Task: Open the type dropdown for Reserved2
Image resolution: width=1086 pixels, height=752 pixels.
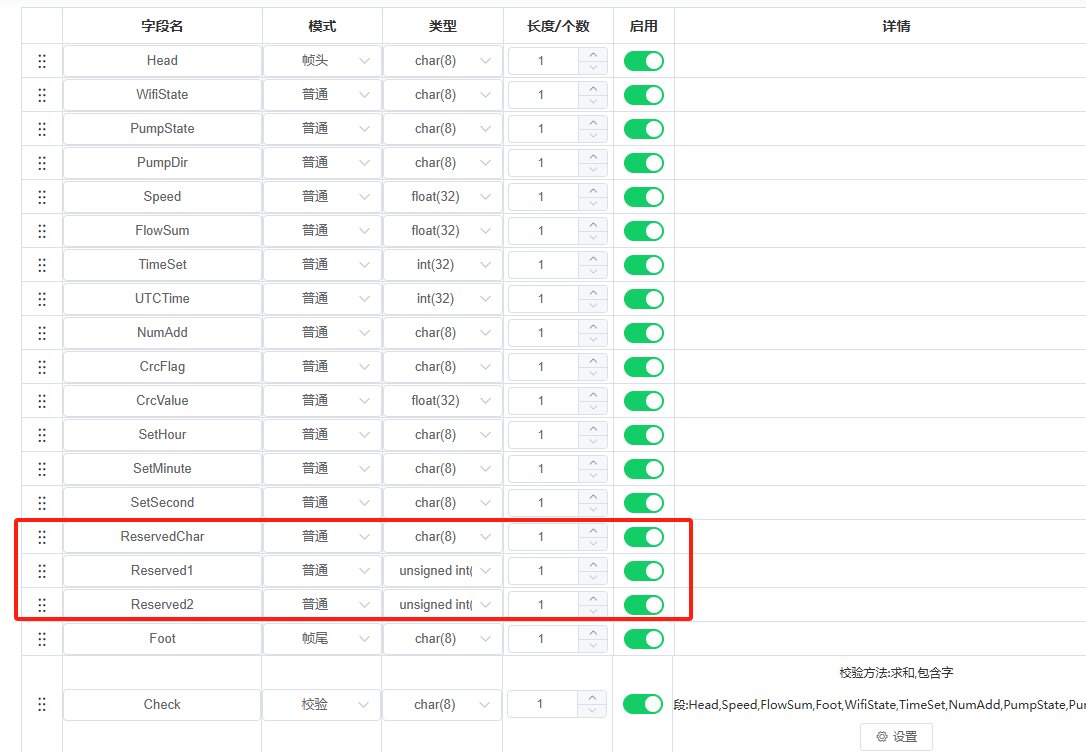Action: 442,605
